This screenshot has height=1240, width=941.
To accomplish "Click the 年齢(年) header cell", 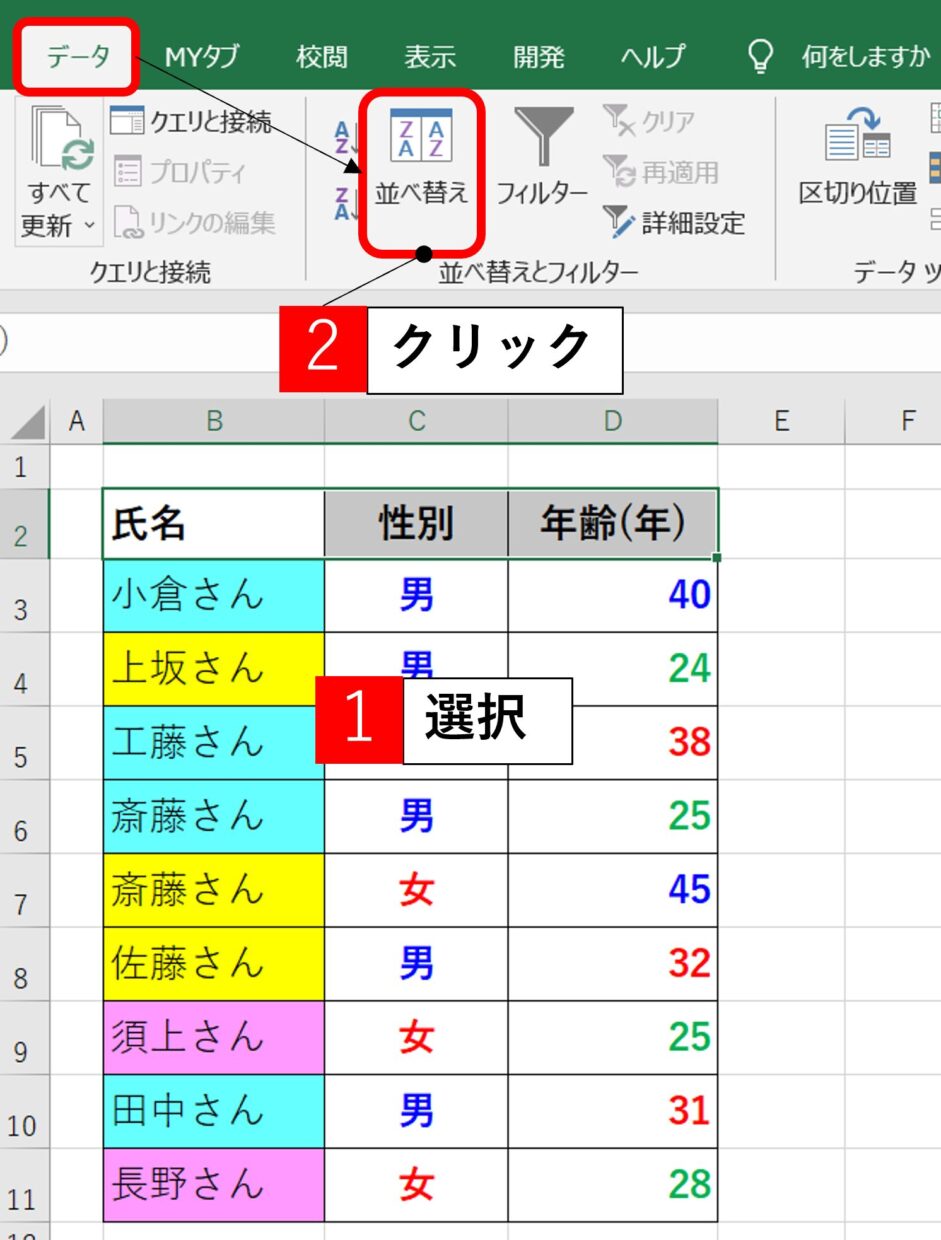I will click(x=613, y=523).
